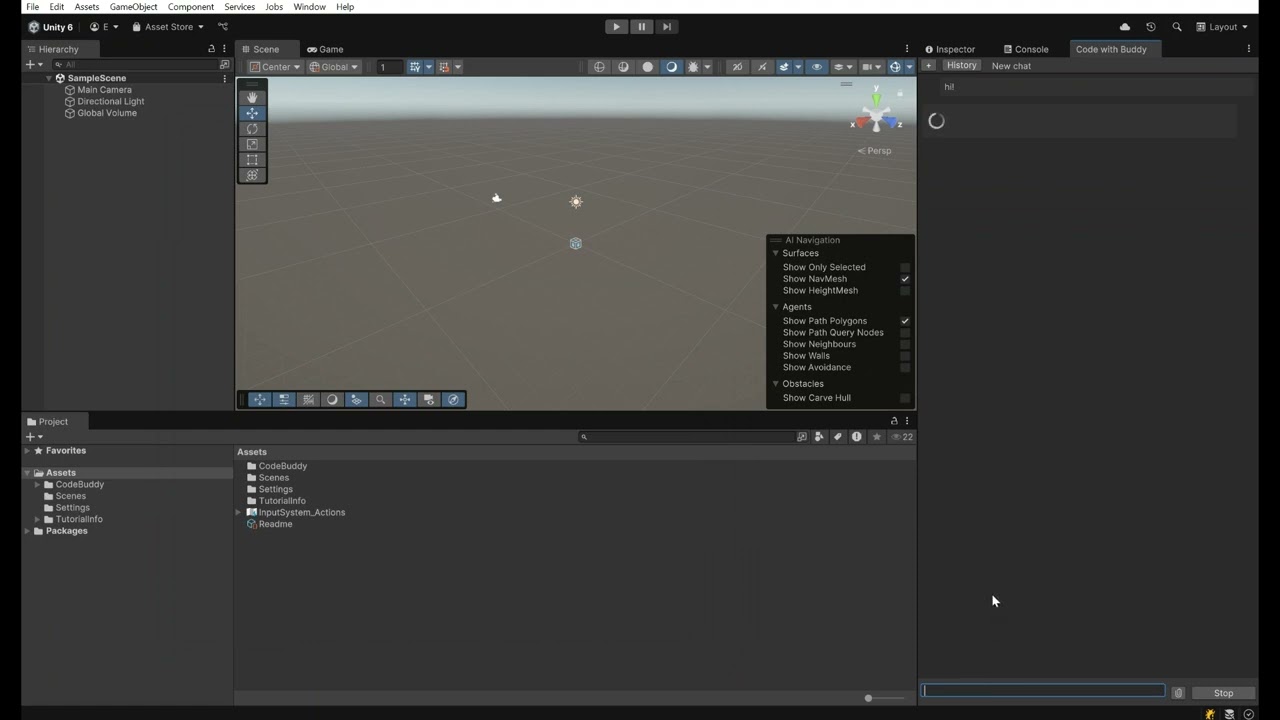This screenshot has width=1280, height=720.
Task: Enable Show Path Query Nodes checkbox
Action: coord(905,333)
